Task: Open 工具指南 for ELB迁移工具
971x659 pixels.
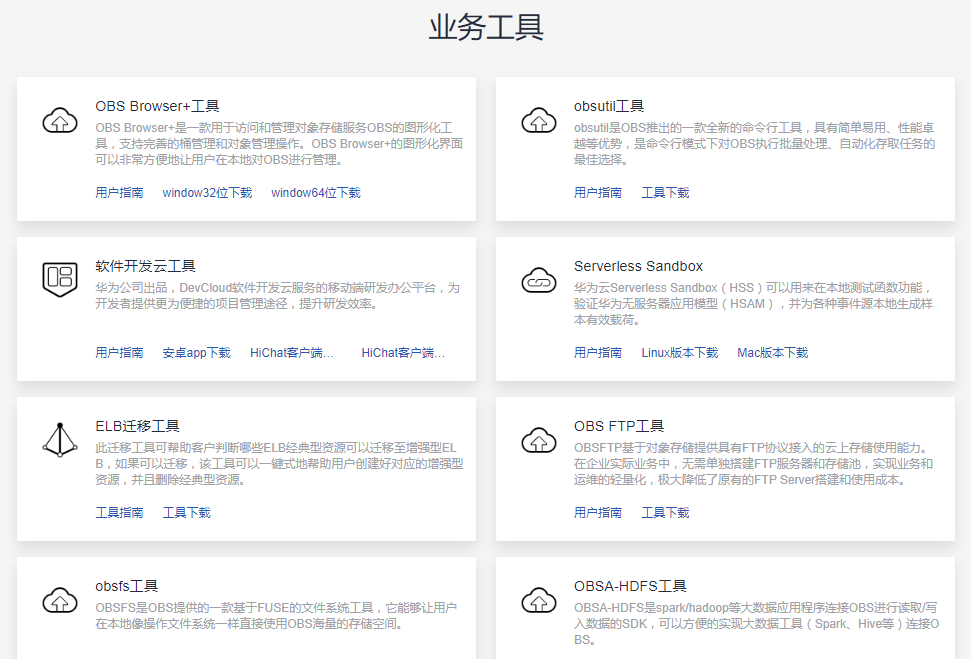Action: (x=119, y=512)
